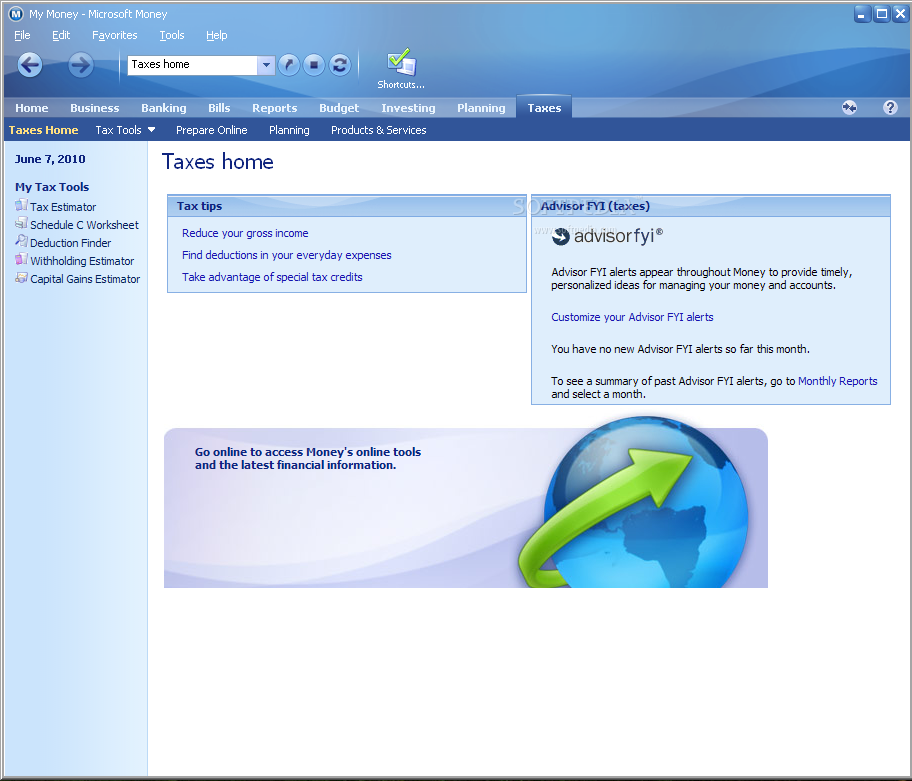This screenshot has width=912, height=781.
Task: Close the Microsoft Money window
Action: click(x=901, y=14)
